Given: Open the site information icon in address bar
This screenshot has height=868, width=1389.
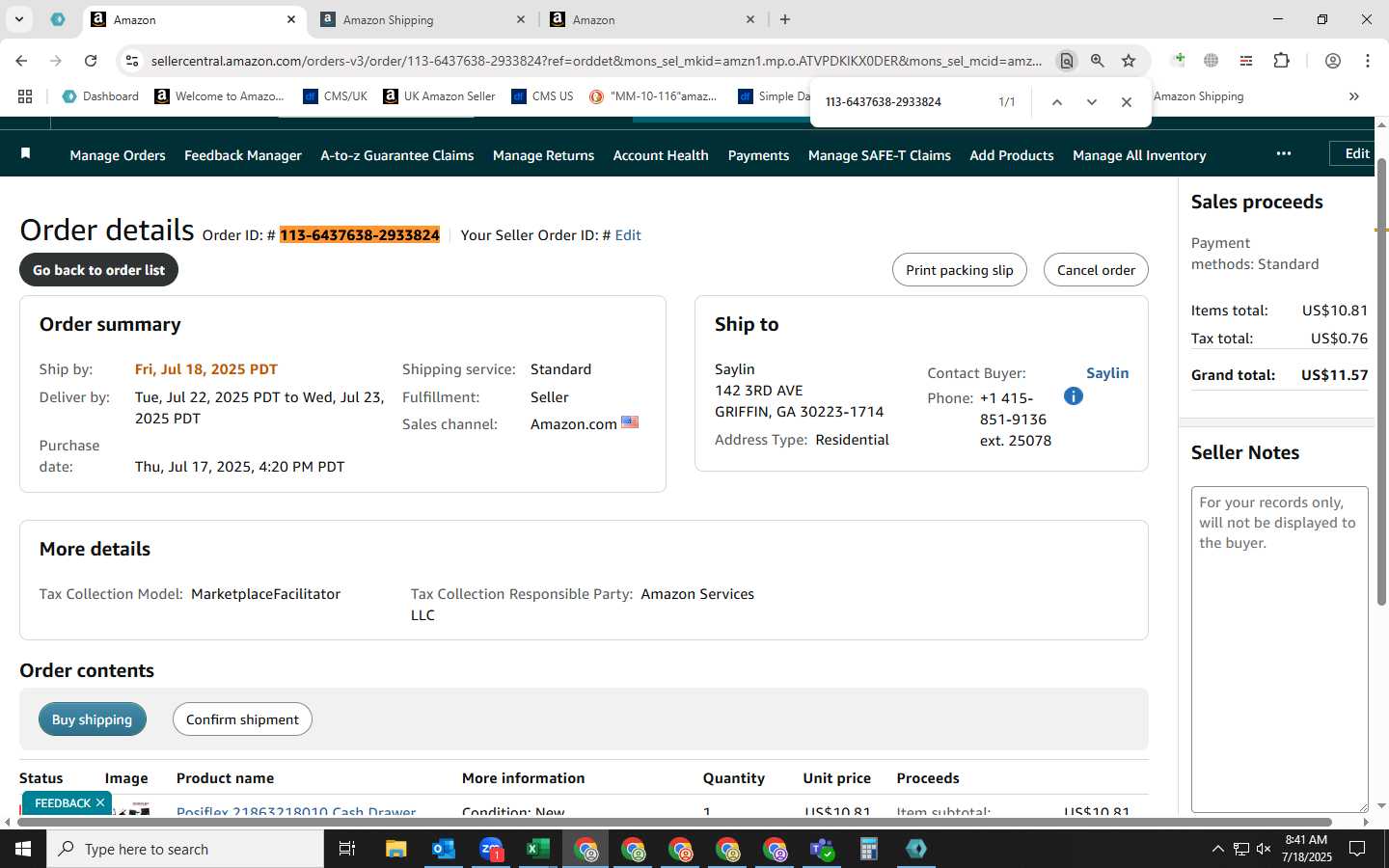Looking at the screenshot, I should (x=132, y=61).
